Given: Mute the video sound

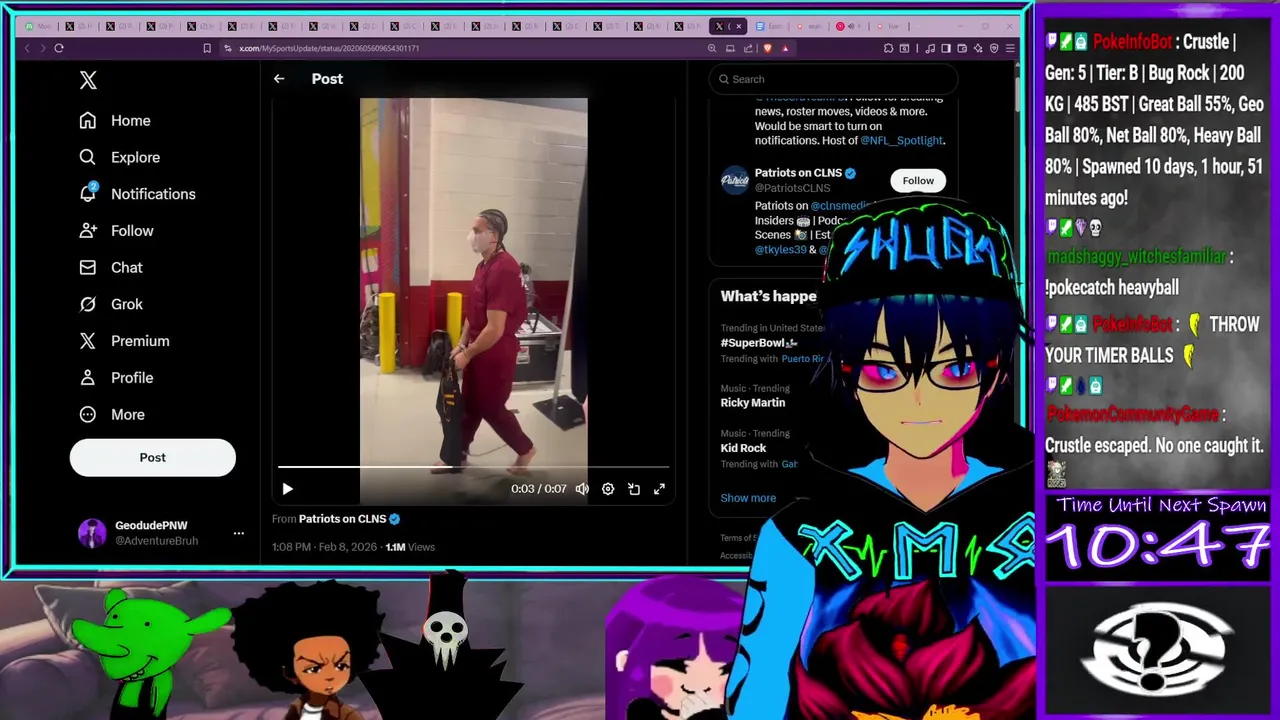Looking at the screenshot, I should pyautogui.click(x=582, y=489).
